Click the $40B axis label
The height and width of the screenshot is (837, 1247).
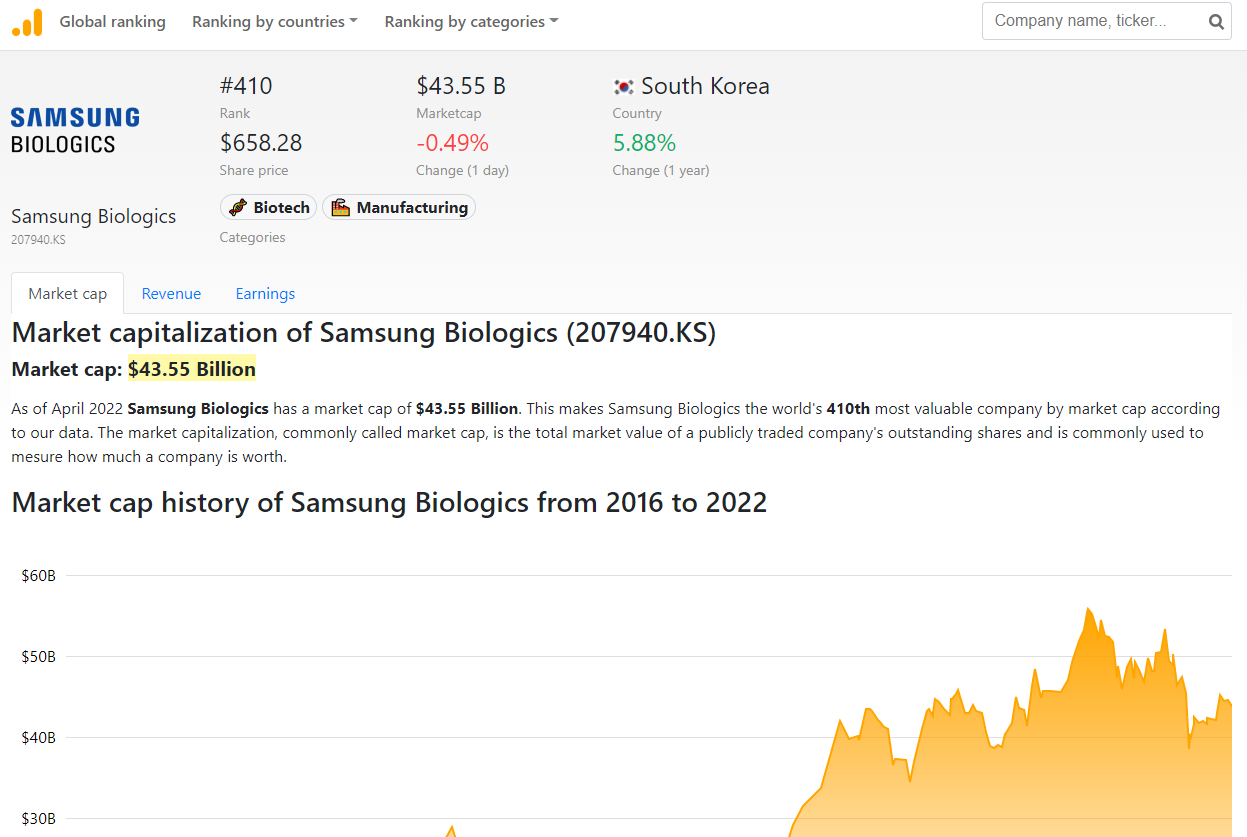[x=38, y=737]
